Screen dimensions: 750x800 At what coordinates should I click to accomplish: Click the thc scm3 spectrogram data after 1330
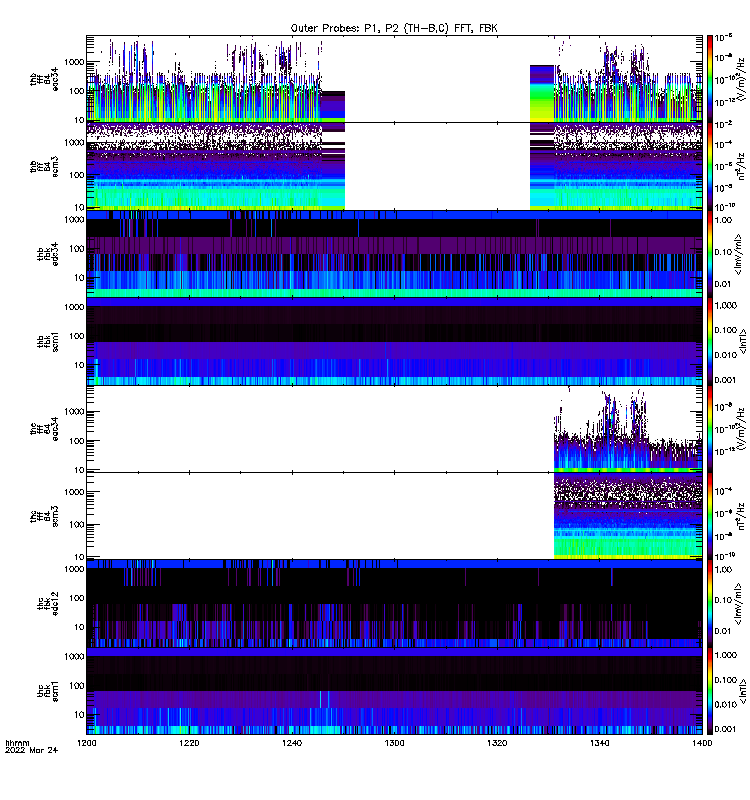(628, 516)
